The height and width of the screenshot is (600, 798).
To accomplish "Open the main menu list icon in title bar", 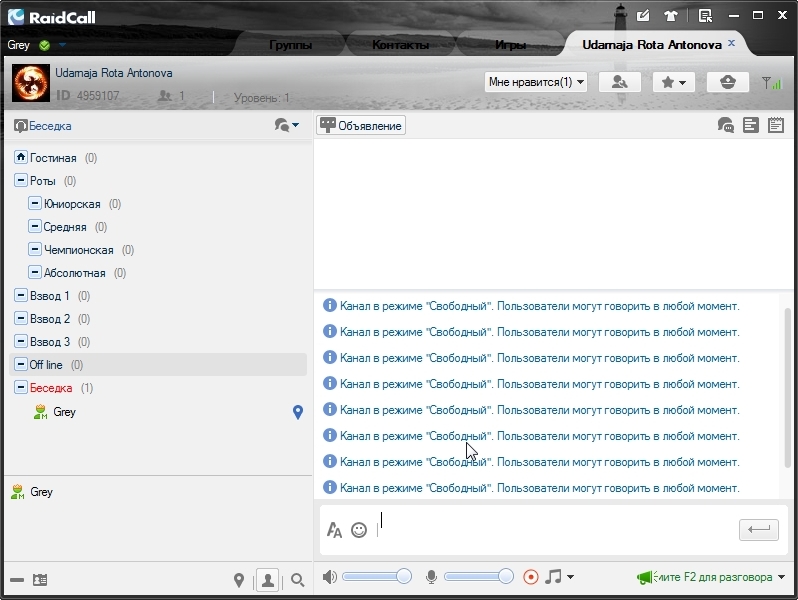I will click(x=705, y=16).
